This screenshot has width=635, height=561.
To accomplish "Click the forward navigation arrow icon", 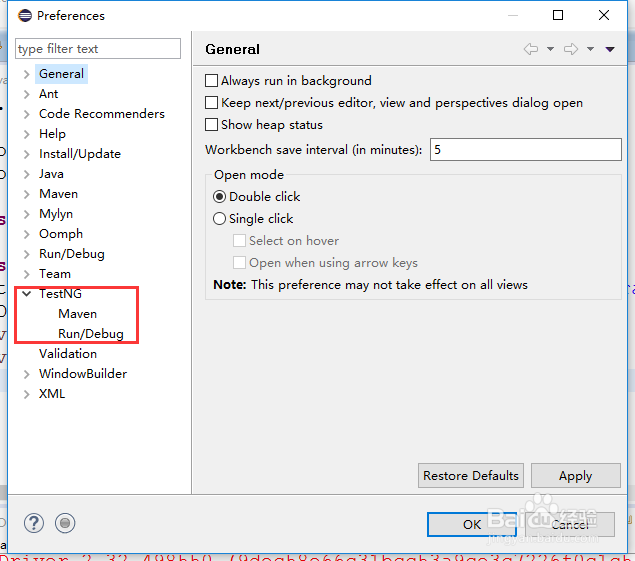I will (x=571, y=49).
